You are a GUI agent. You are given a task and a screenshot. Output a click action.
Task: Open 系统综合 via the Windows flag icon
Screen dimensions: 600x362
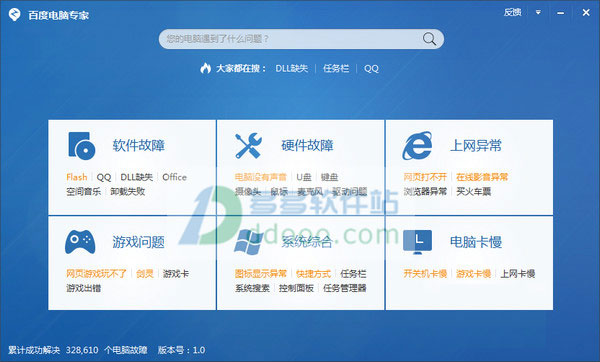(248, 242)
